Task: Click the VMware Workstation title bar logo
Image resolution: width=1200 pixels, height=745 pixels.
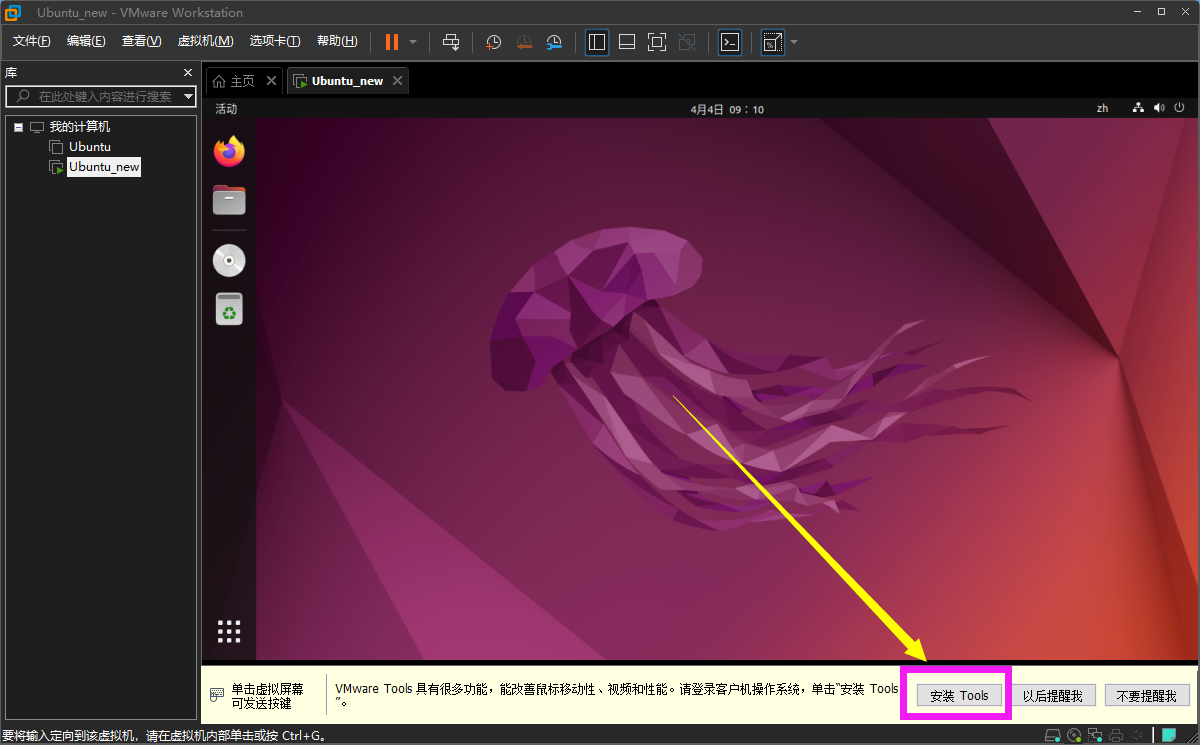Action: [13, 12]
